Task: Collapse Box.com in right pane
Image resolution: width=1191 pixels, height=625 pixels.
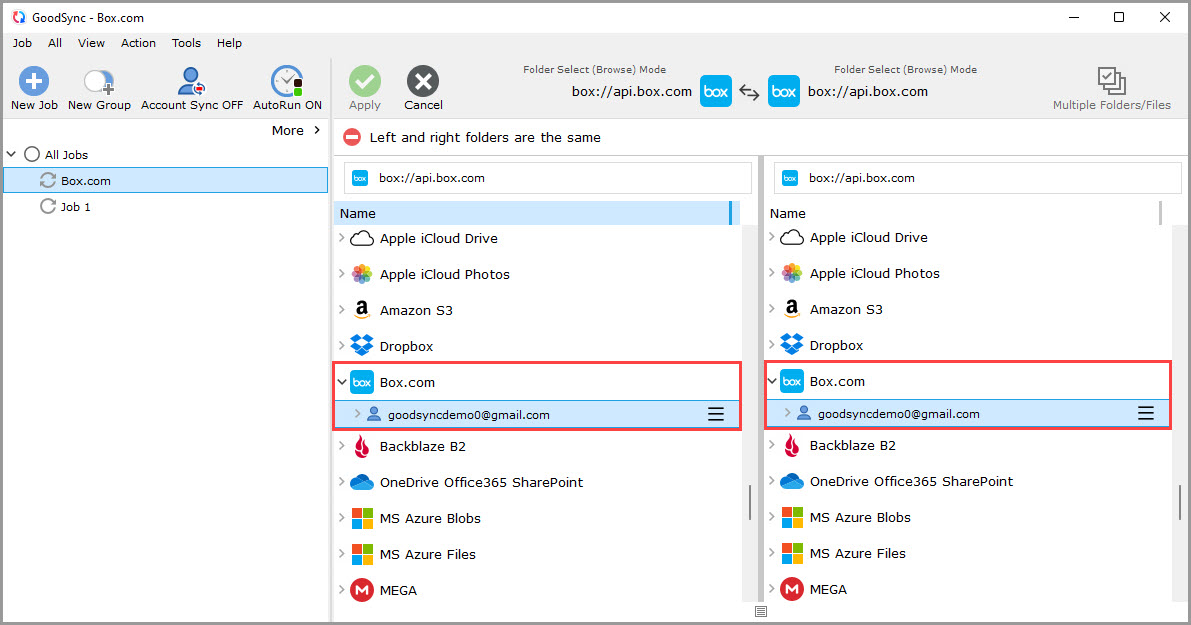Action: click(x=772, y=381)
